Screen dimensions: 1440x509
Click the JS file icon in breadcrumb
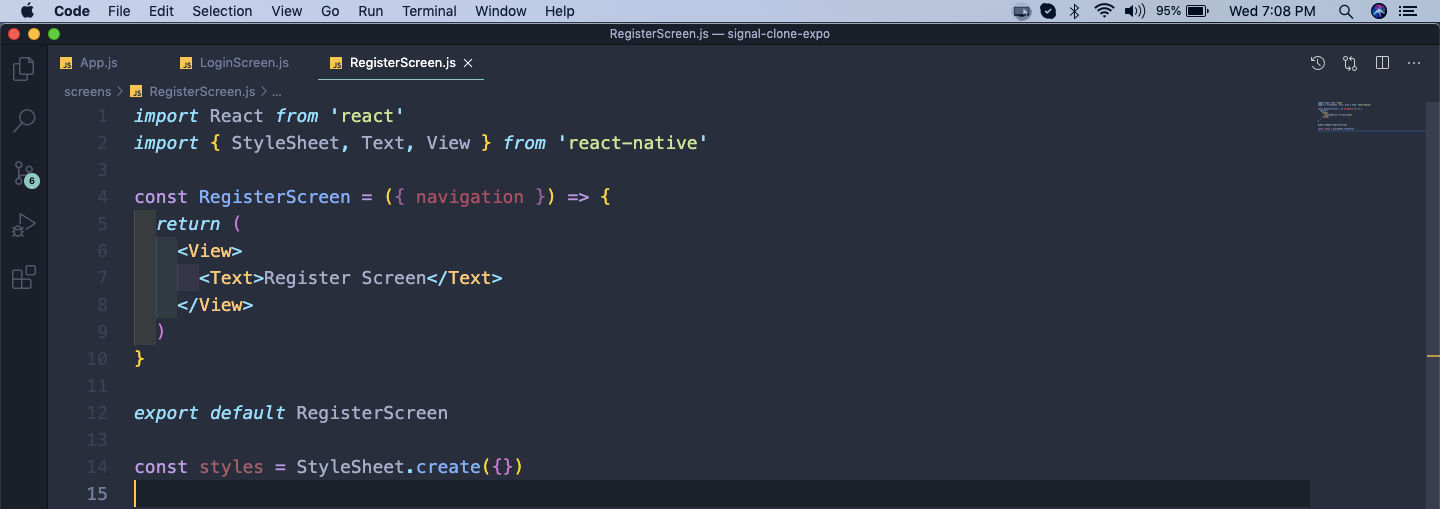pos(137,91)
